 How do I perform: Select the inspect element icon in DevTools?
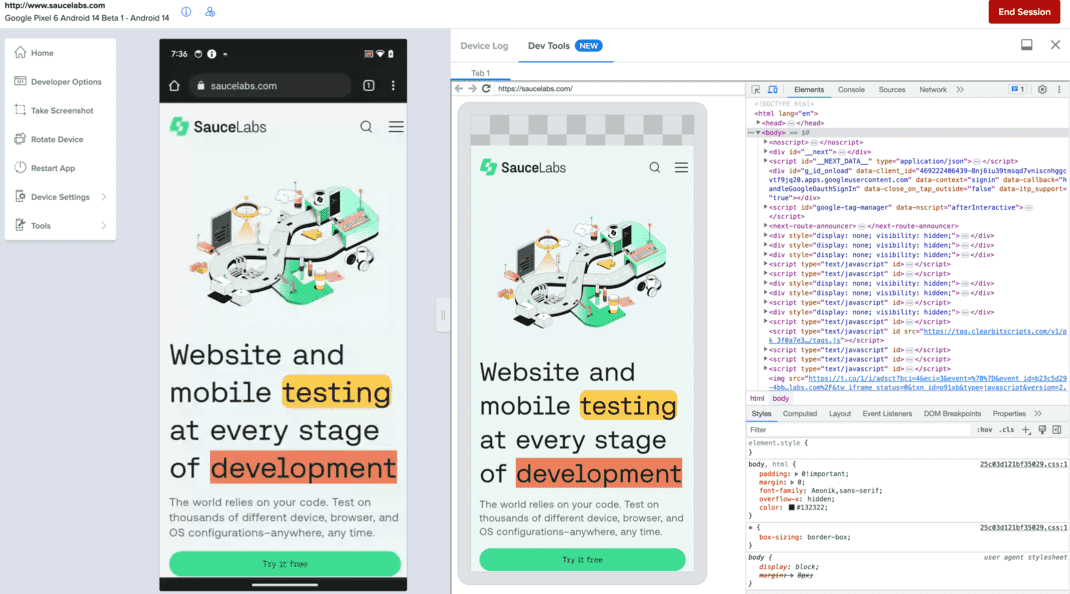tap(755, 89)
